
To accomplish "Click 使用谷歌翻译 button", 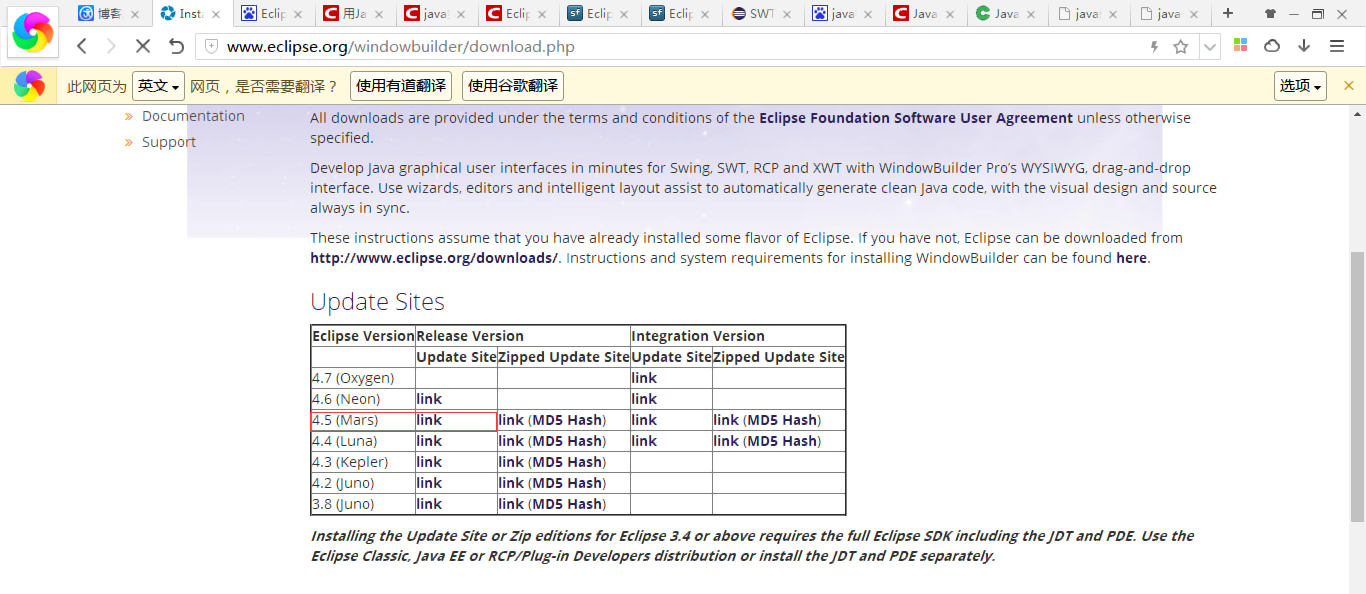I will (513, 86).
